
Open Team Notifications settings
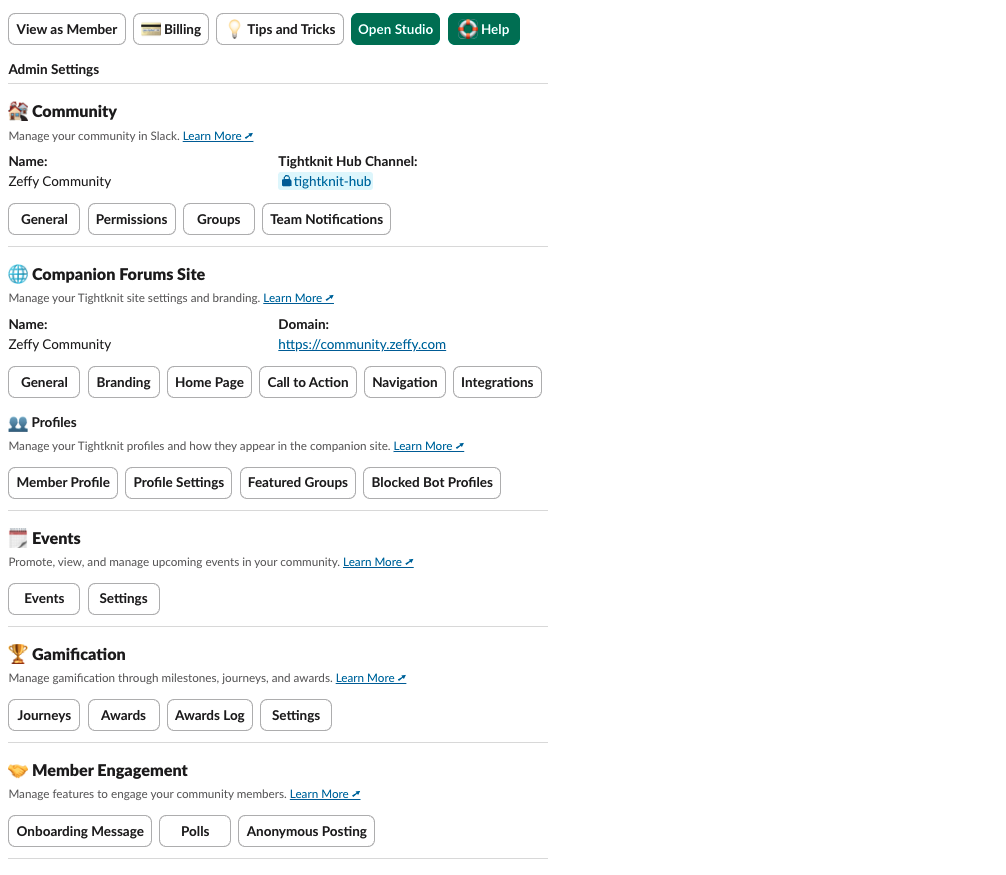[x=326, y=219]
